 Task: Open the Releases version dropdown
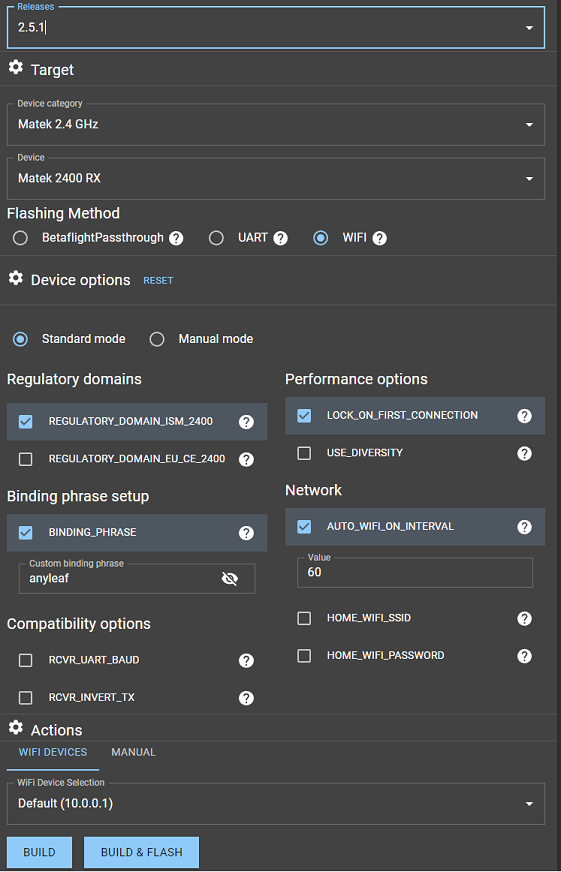pos(529,28)
